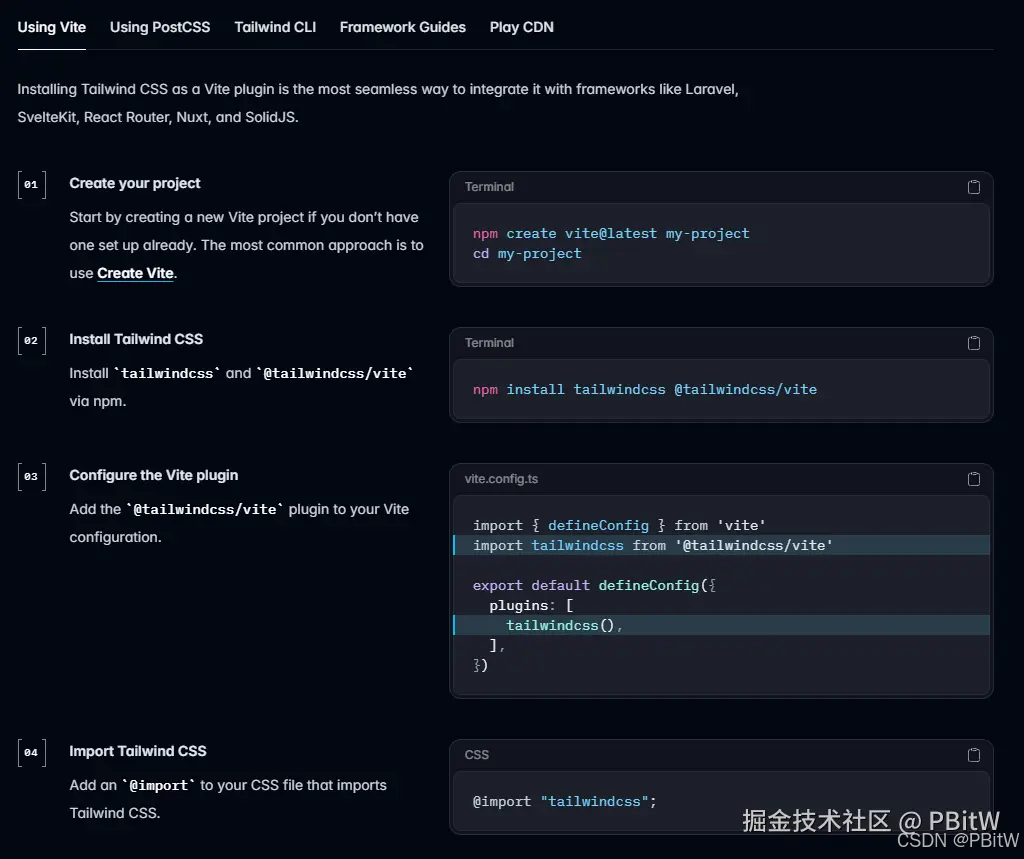Click the highlighted tailwindcss() plugin line
The height and width of the screenshot is (859, 1024).
pyautogui.click(x=722, y=625)
